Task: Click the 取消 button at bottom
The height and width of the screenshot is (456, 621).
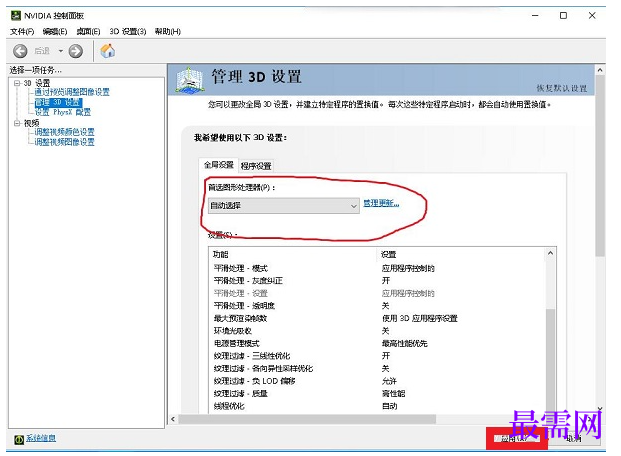Action: click(x=573, y=438)
